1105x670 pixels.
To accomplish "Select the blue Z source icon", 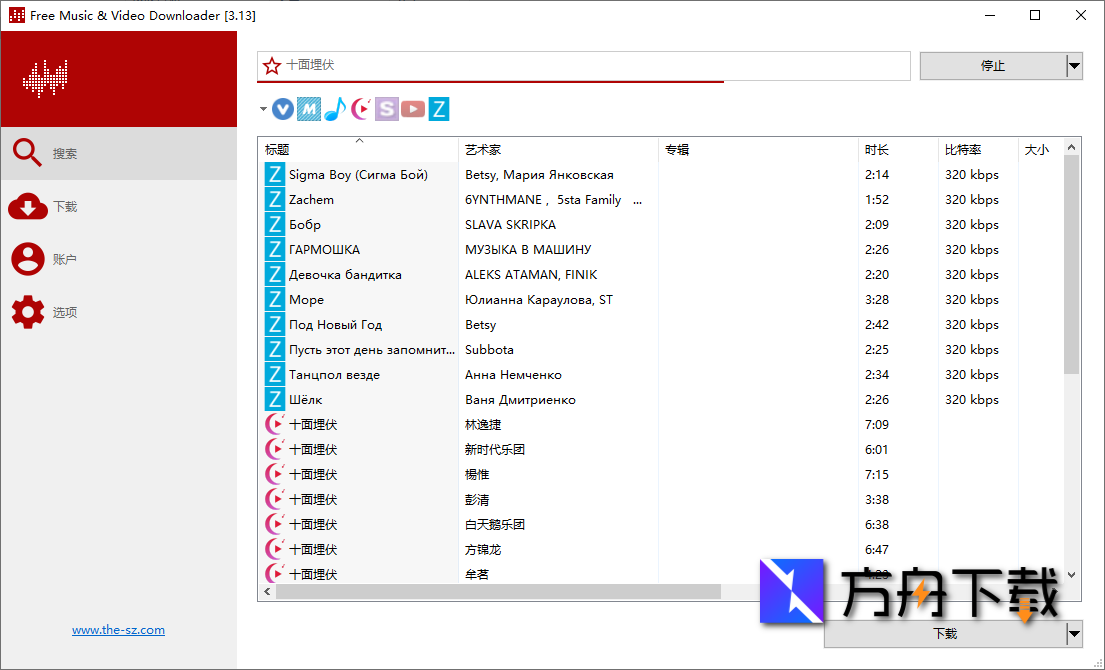I will pos(439,109).
